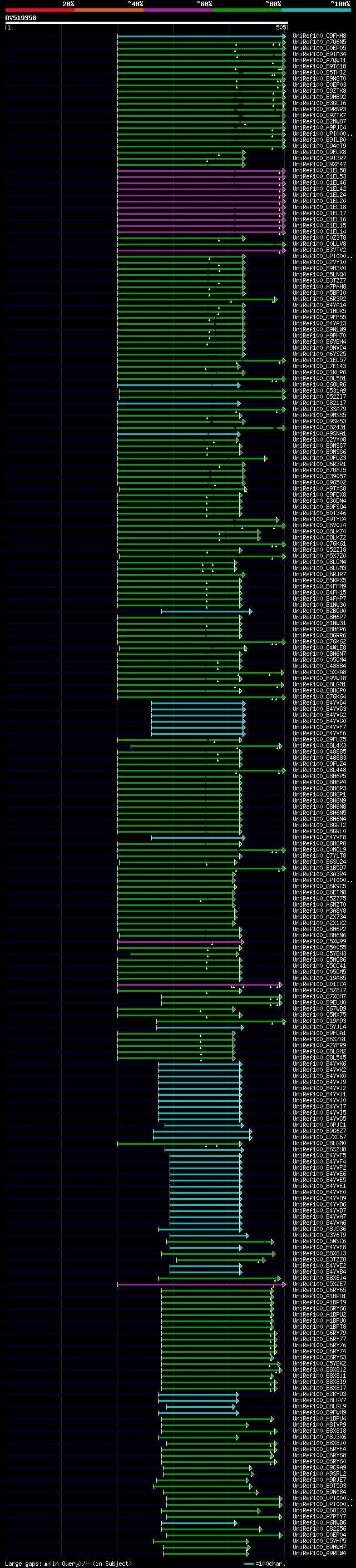Select label UniRef100_O82256
356x1568 pixels.
tap(319, 1529)
